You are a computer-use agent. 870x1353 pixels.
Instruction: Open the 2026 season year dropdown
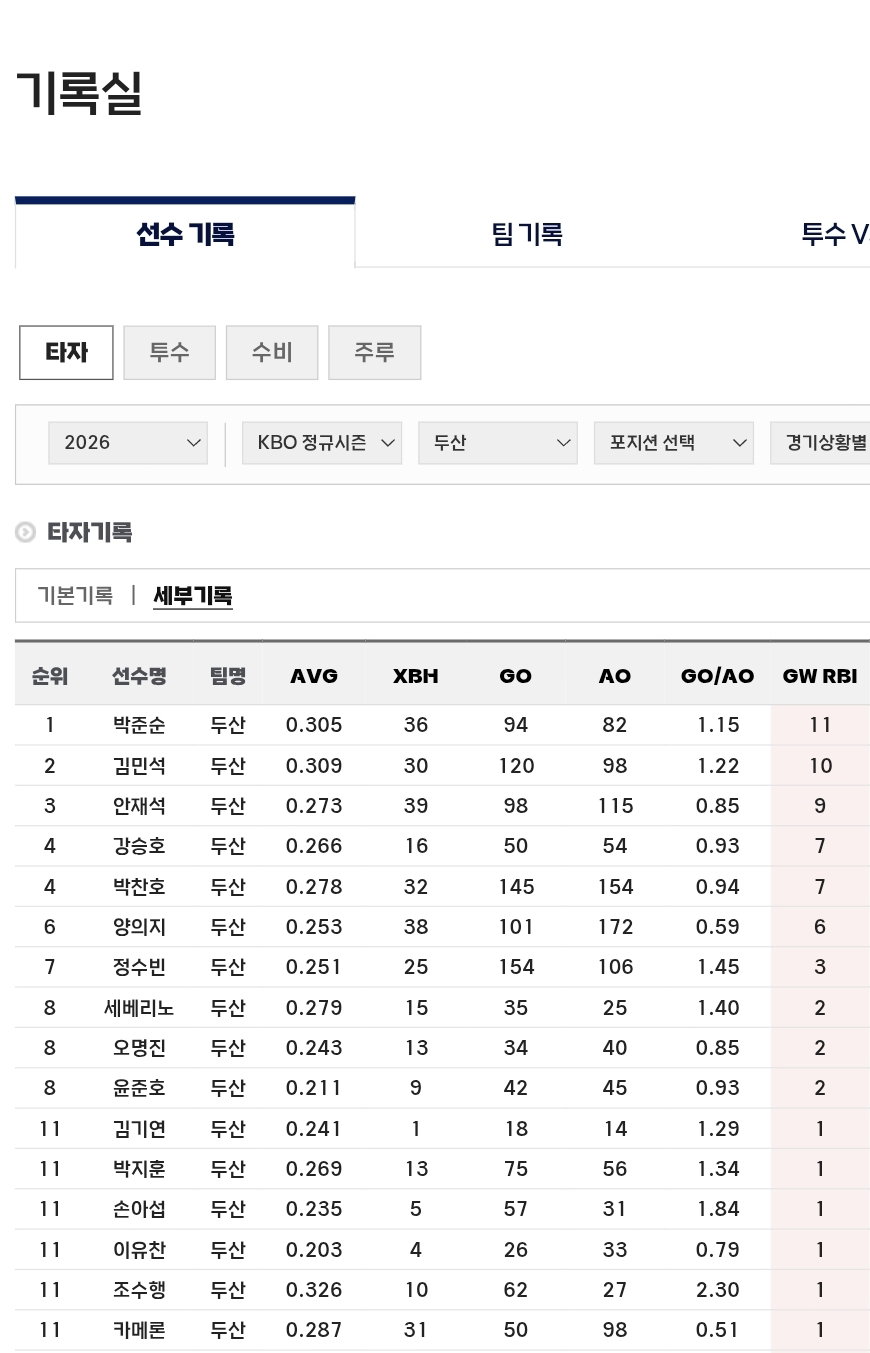tap(128, 443)
